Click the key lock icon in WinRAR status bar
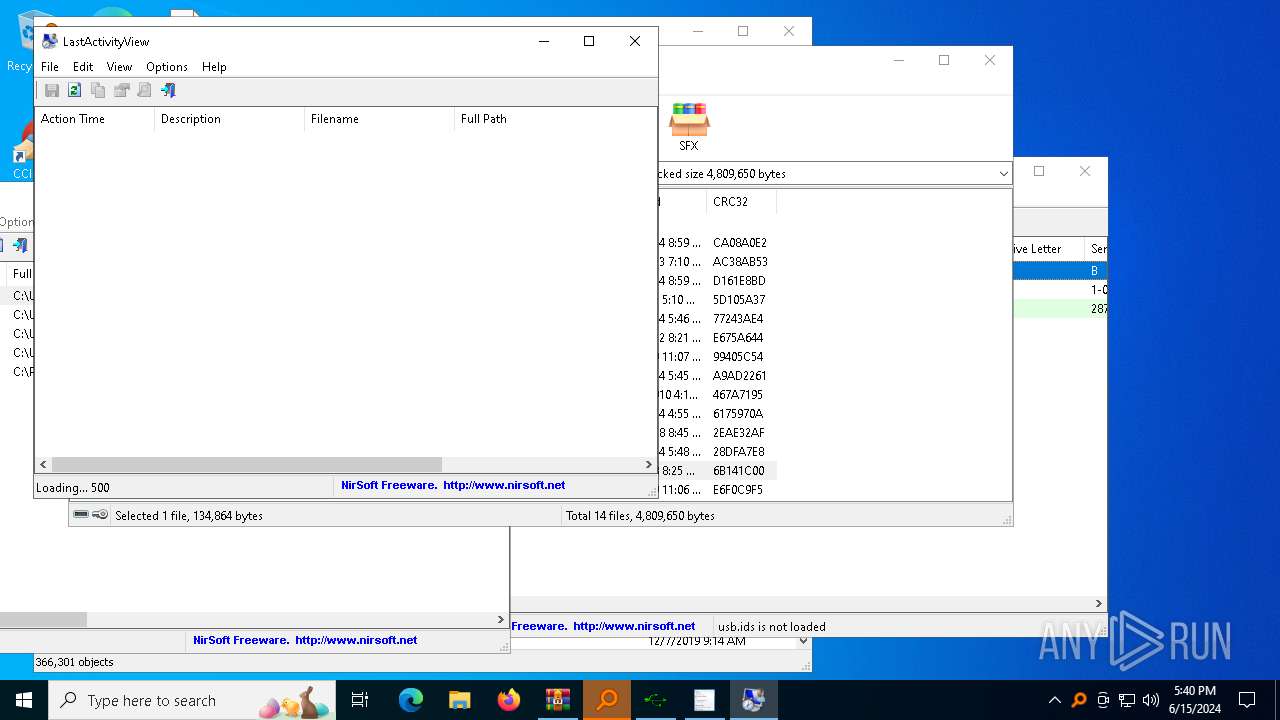 [x=100, y=515]
